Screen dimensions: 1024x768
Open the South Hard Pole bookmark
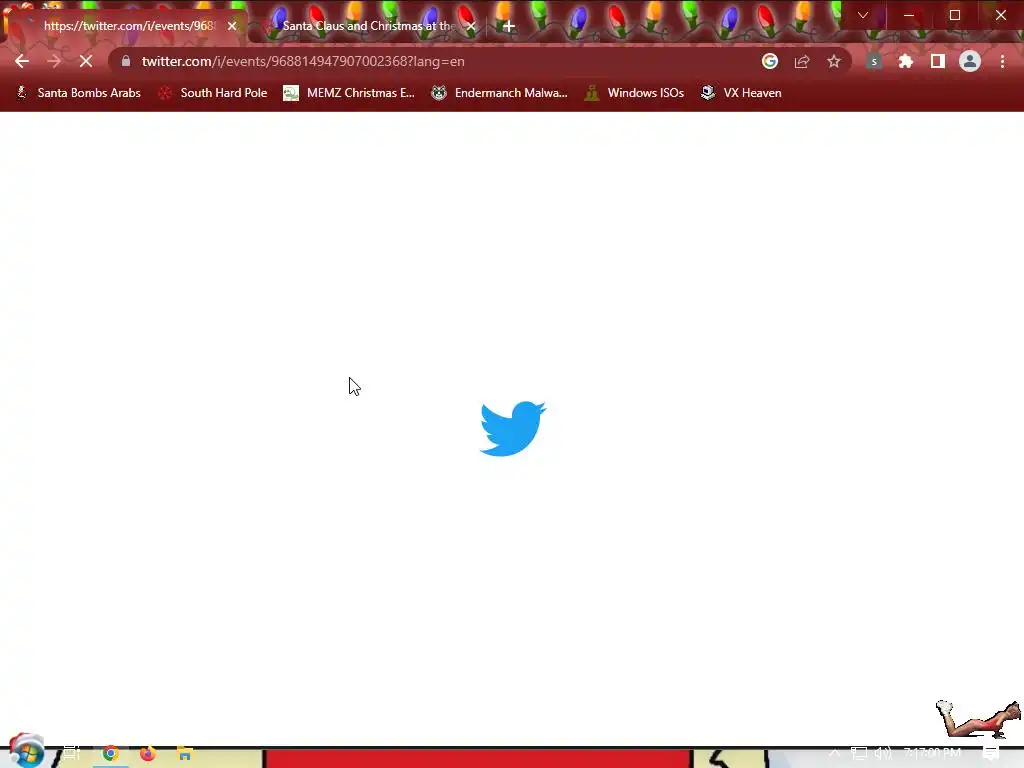pyautogui.click(x=213, y=93)
